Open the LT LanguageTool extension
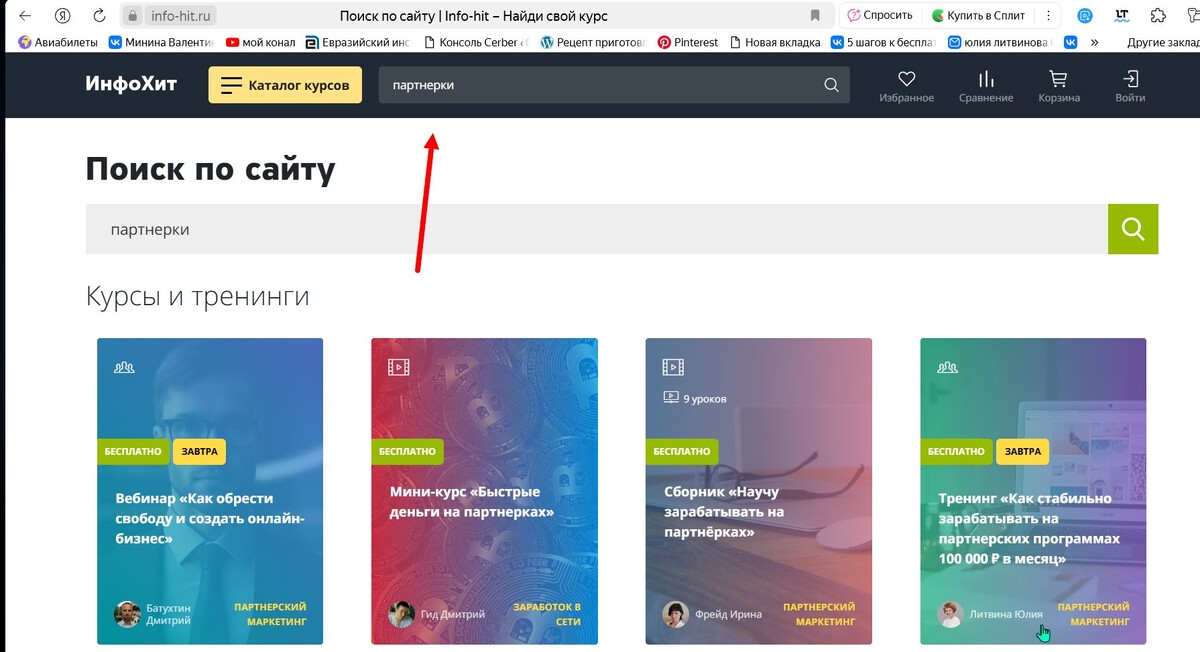The width and height of the screenshot is (1200, 652). tap(1122, 16)
